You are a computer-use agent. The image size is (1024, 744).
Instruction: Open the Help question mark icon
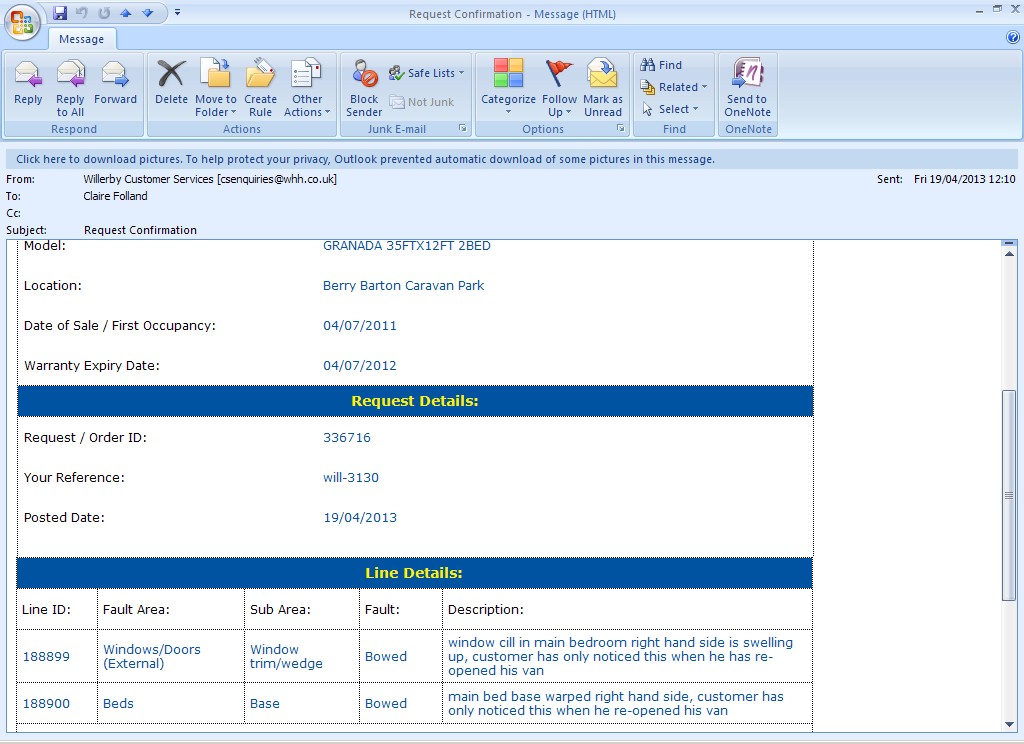pyautogui.click(x=1012, y=38)
